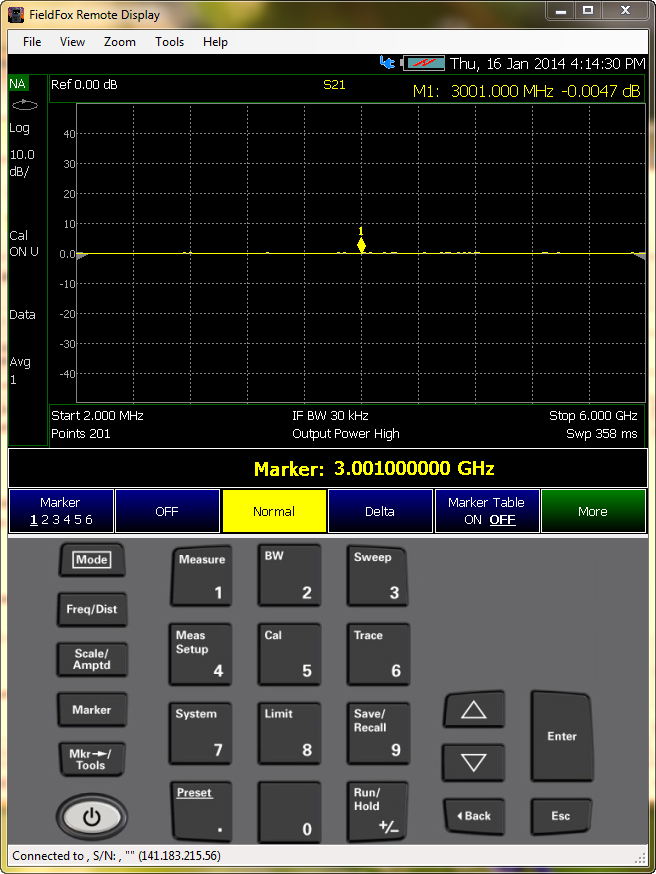Click the Marker hardkey

[92, 710]
